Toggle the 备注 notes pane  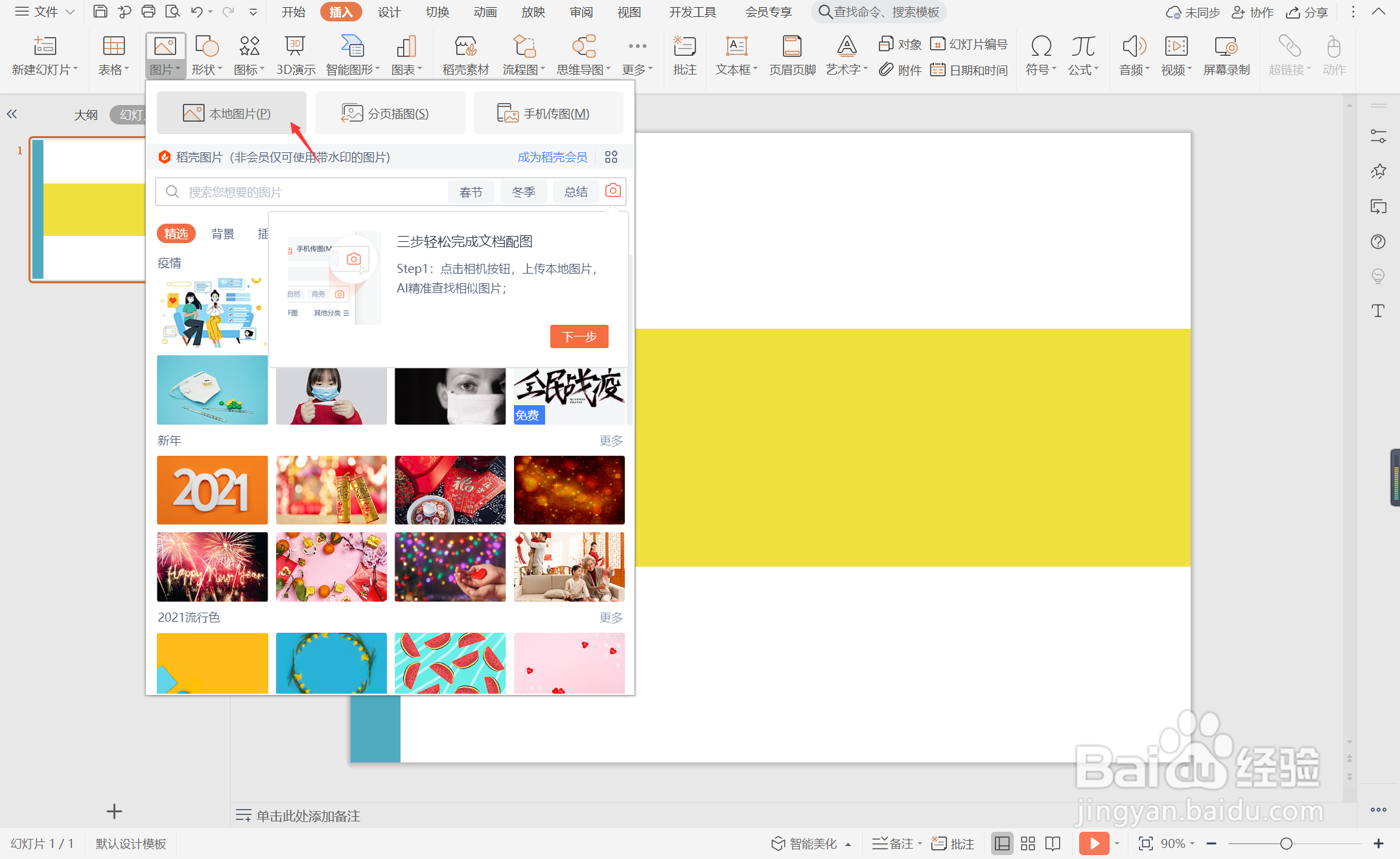[893, 843]
